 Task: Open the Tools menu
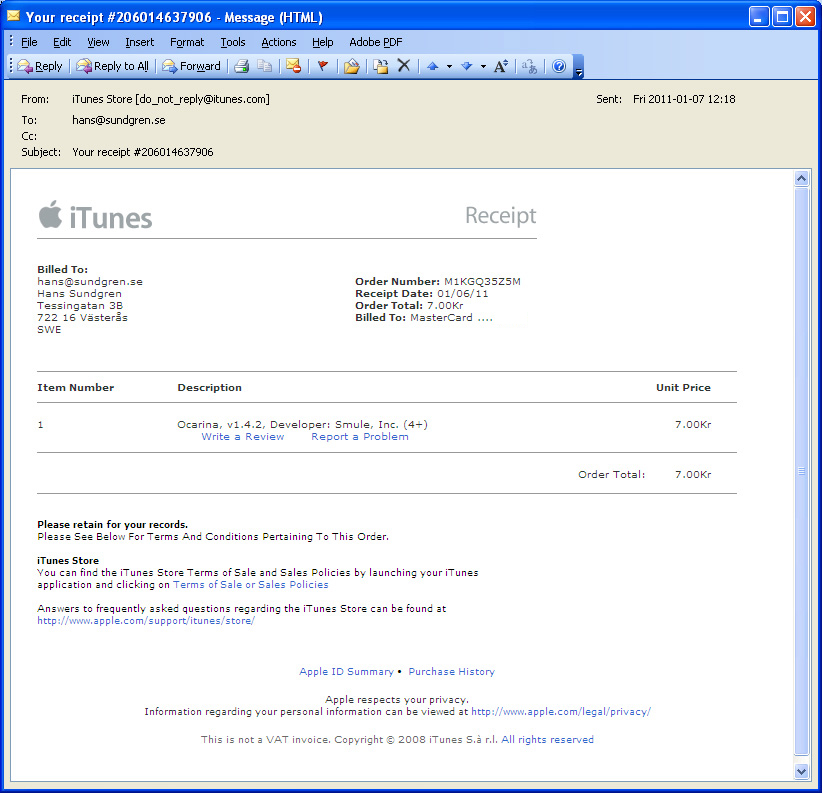pyautogui.click(x=233, y=42)
